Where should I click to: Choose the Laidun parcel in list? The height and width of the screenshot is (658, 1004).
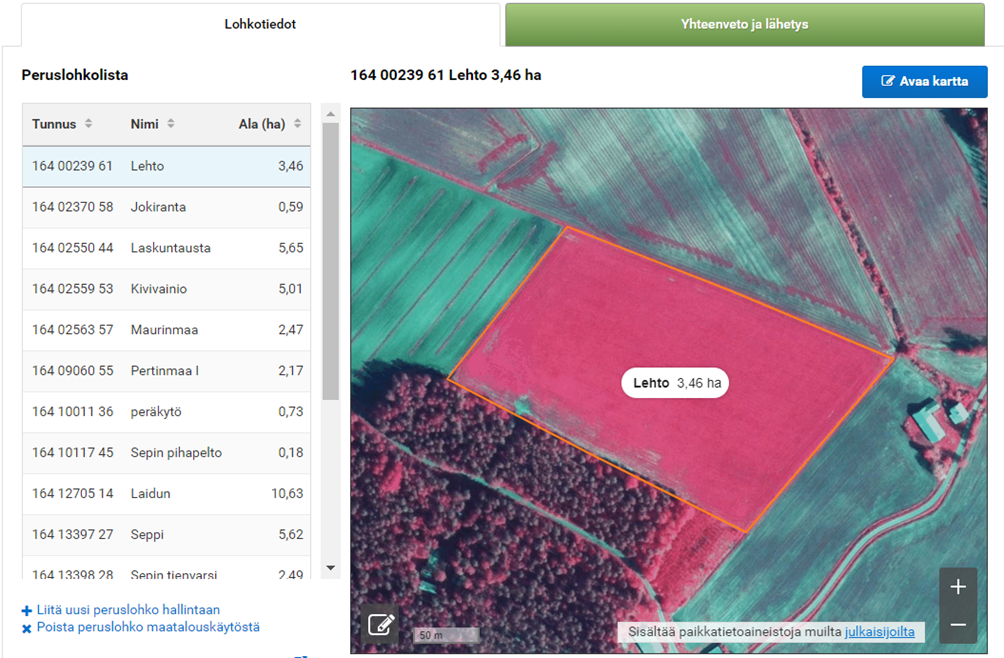pyautogui.click(x=166, y=493)
